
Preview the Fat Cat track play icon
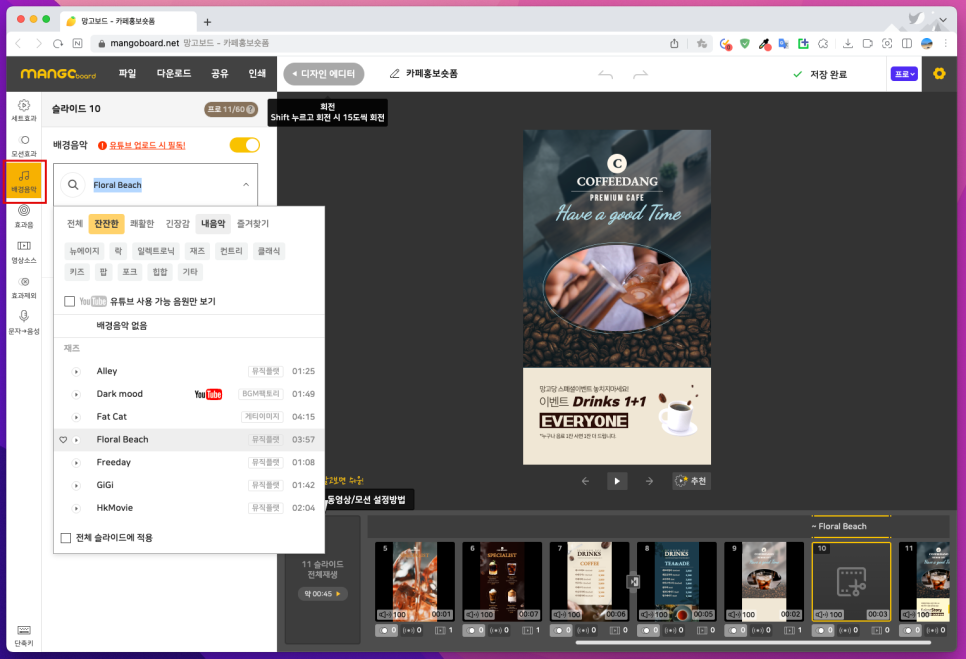pos(76,417)
